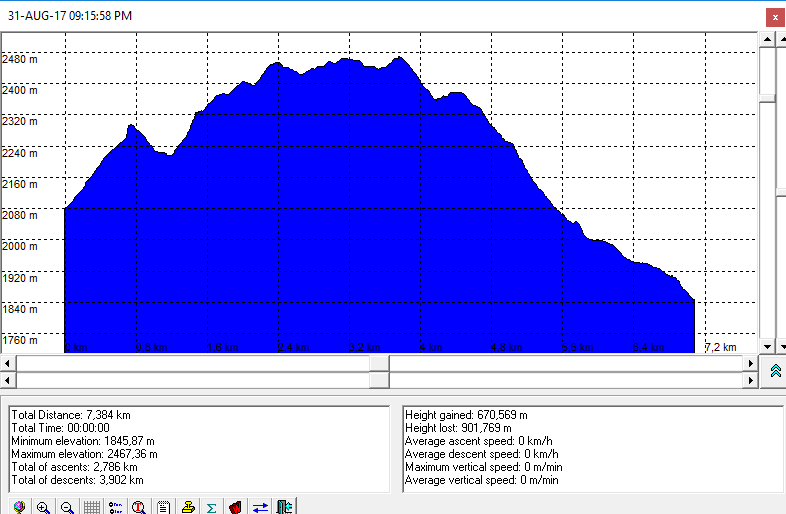The height and width of the screenshot is (514, 786).
Task: Show totals with the Sigma icon
Action: 211,507
